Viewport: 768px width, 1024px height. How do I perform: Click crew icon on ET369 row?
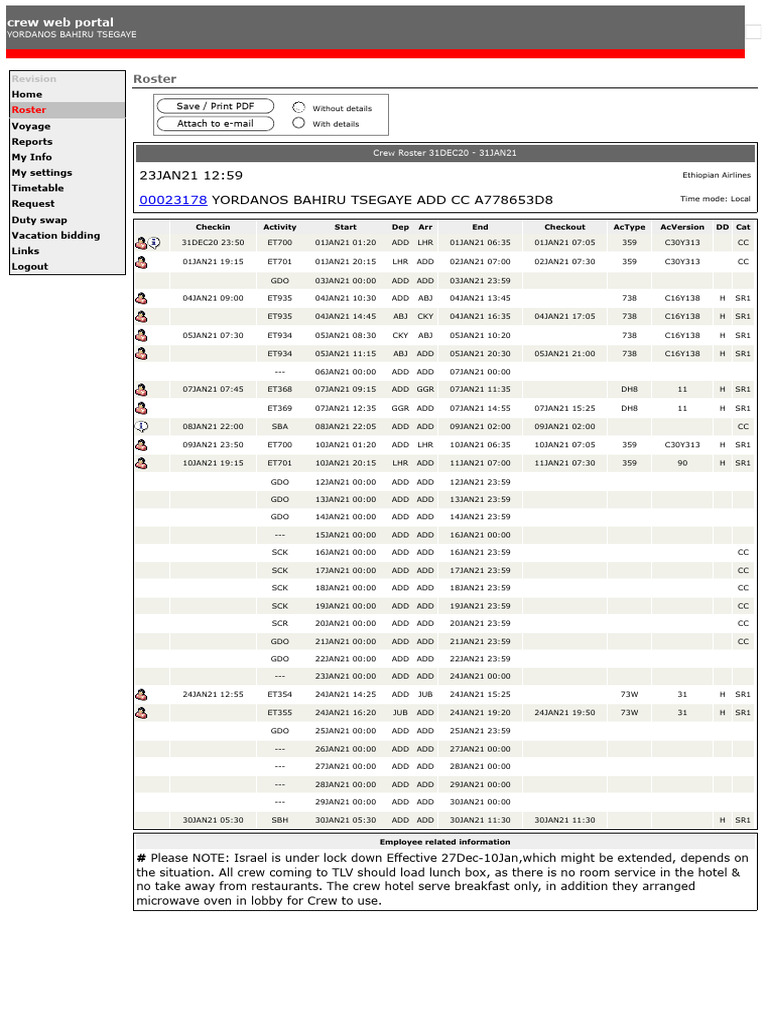(x=141, y=409)
